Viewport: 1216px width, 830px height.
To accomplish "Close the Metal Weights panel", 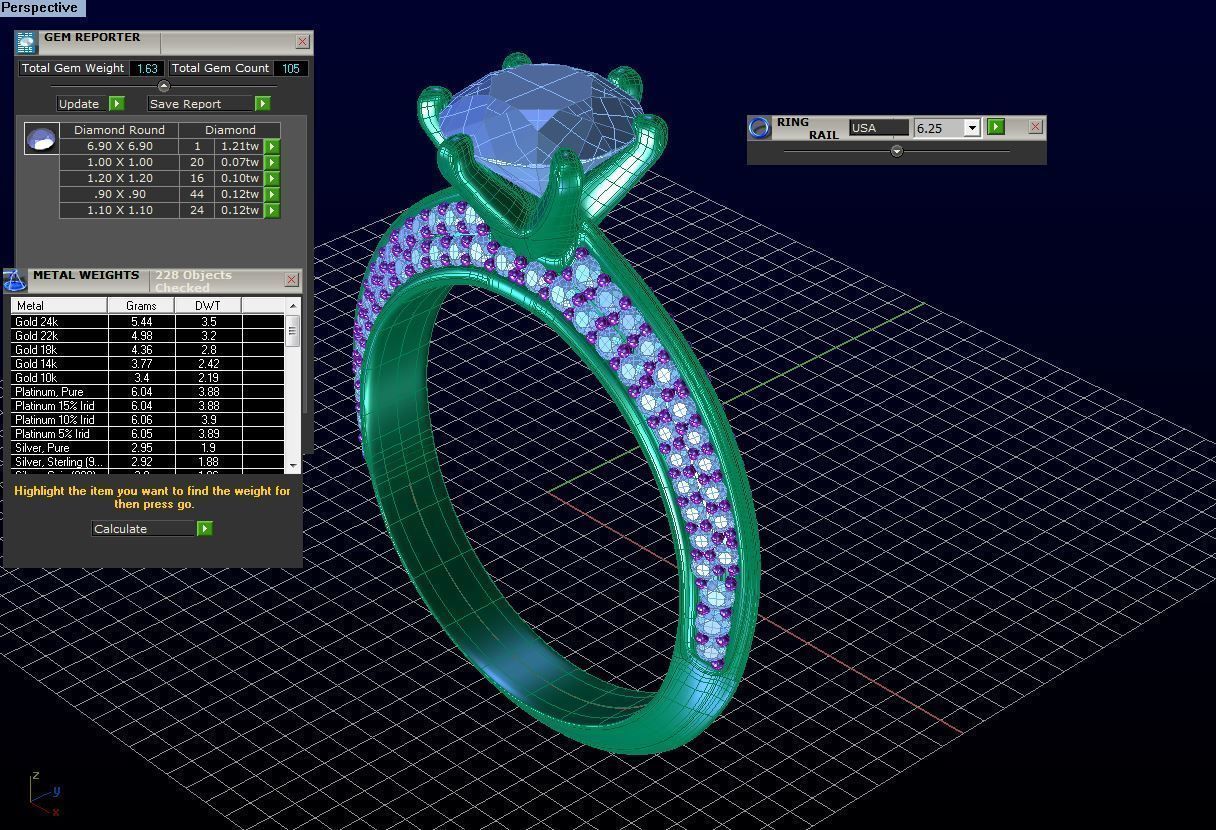I will [291, 280].
